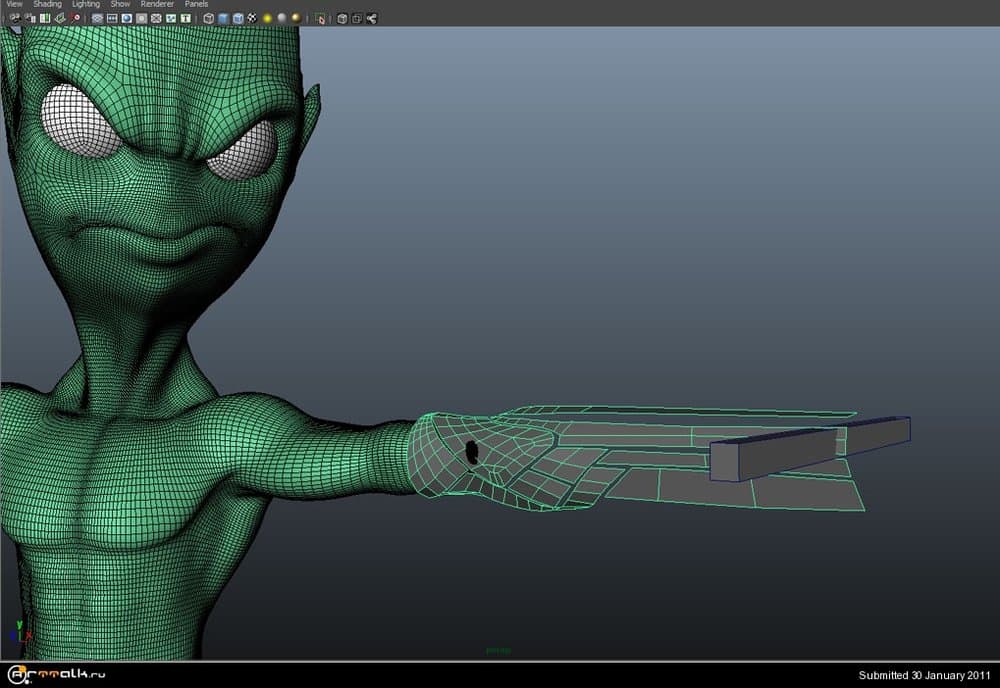
Task: Click the 2D Pan/Zoom icon
Action: tap(75, 18)
